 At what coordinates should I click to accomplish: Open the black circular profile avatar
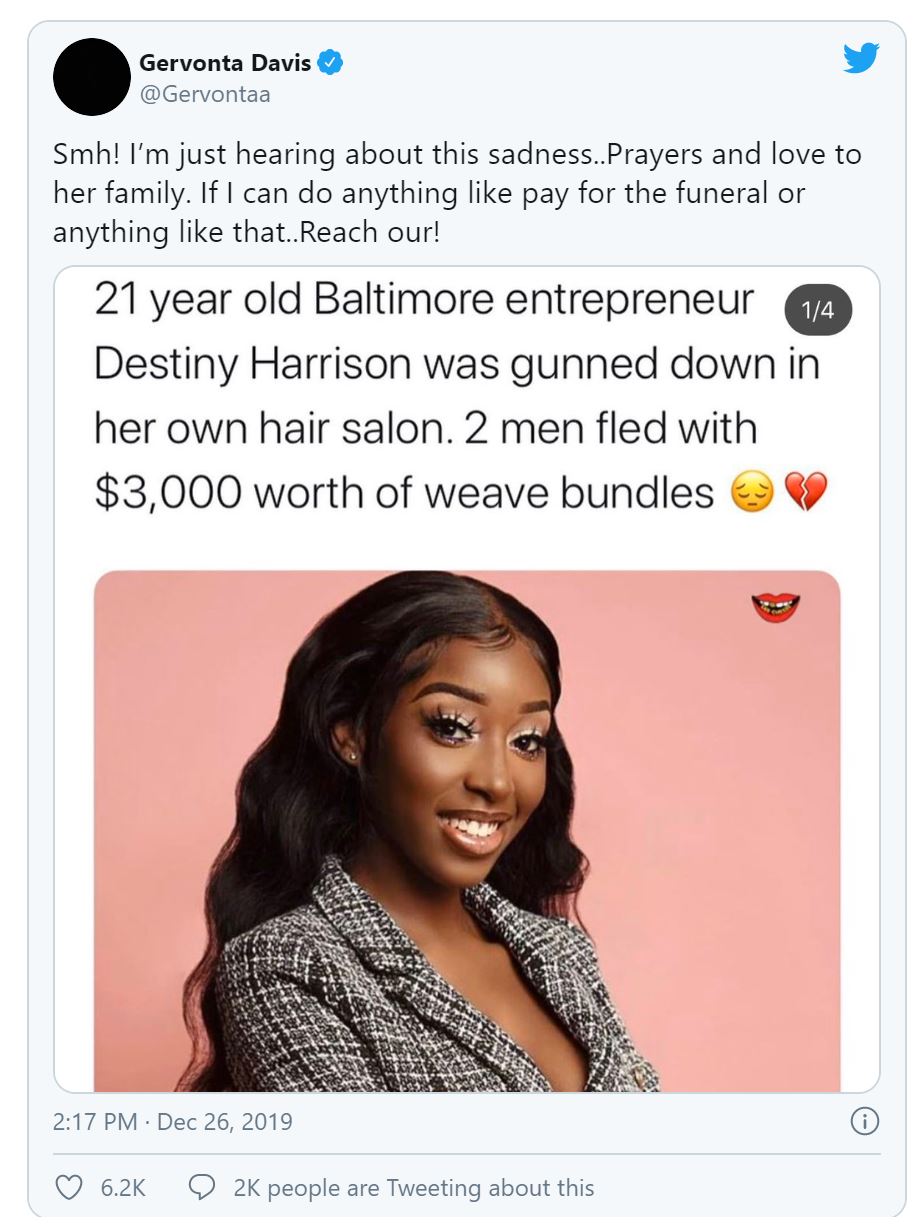click(92, 77)
